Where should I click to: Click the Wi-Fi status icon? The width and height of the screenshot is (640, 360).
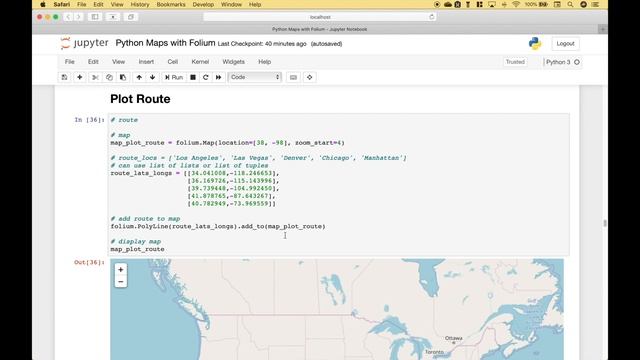click(516, 4)
